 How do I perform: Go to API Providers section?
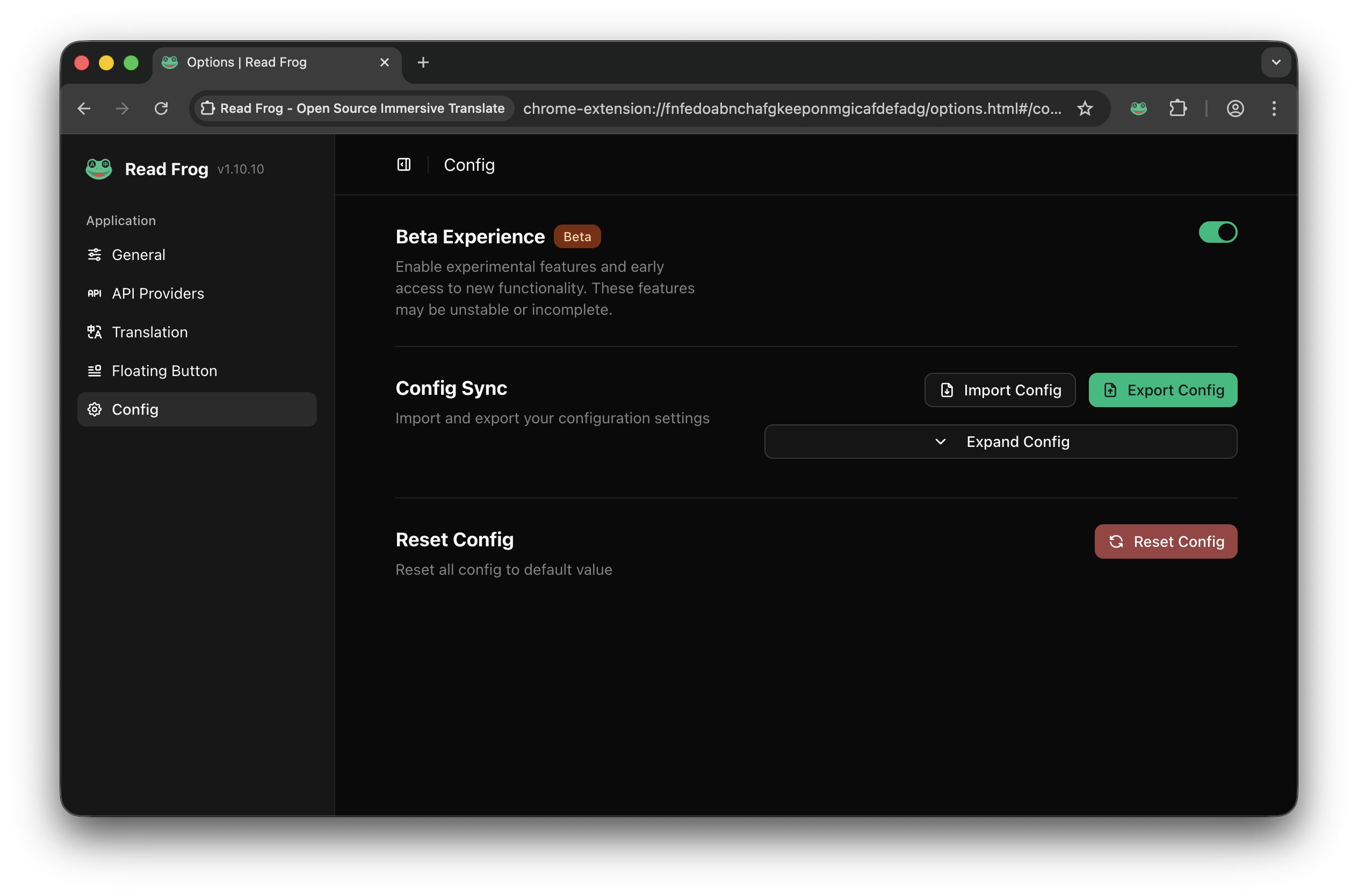(x=158, y=294)
